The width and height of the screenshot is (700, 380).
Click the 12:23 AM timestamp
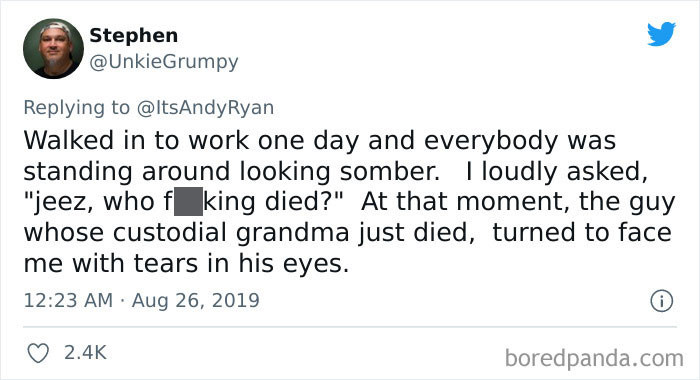point(68,300)
